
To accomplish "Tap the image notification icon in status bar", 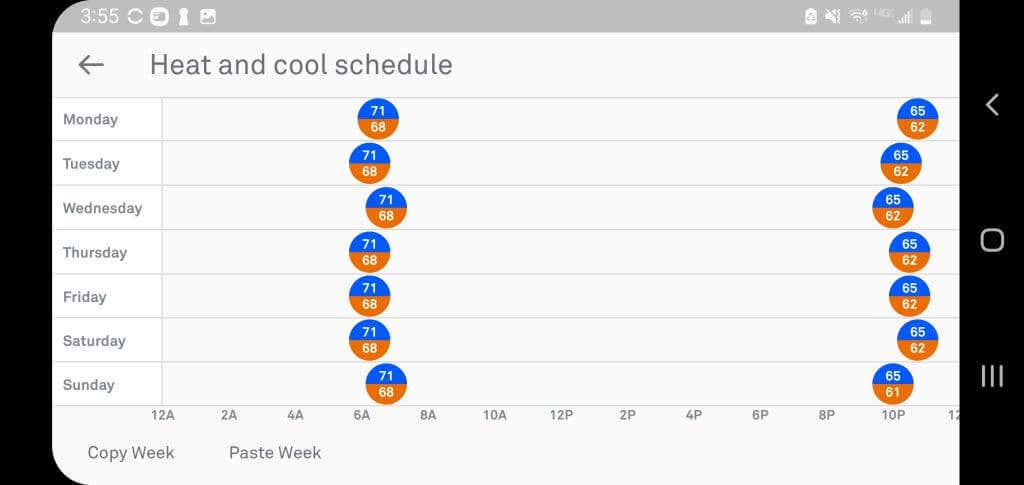I will (x=208, y=17).
